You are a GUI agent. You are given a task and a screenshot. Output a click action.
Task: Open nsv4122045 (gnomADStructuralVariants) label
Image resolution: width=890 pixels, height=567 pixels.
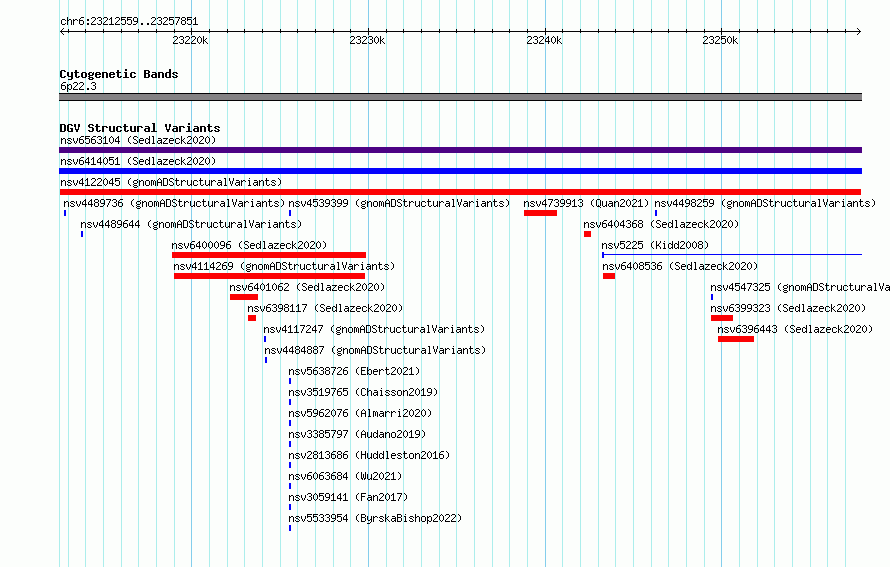171,182
